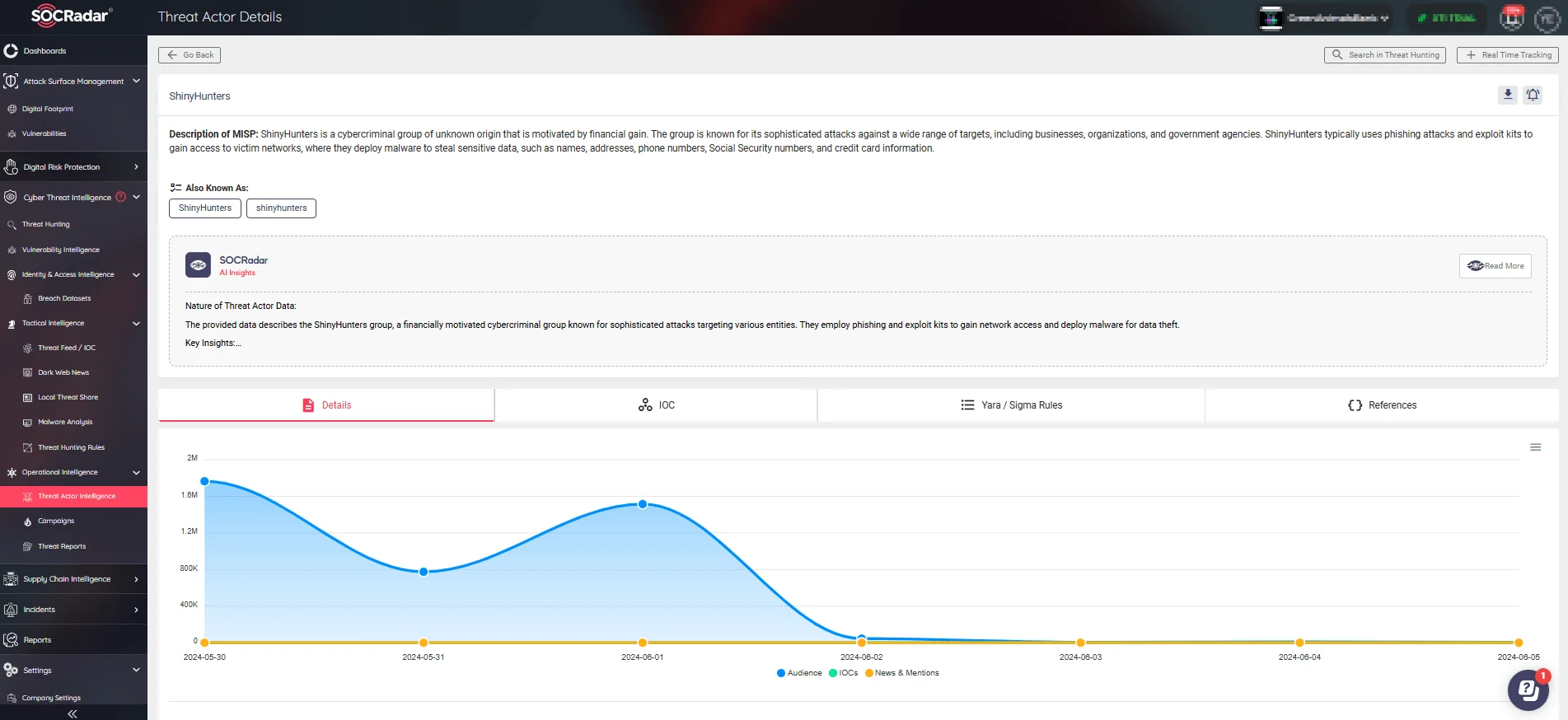Click the Real Time Tracking button
The image size is (1568, 720).
[x=1508, y=55]
